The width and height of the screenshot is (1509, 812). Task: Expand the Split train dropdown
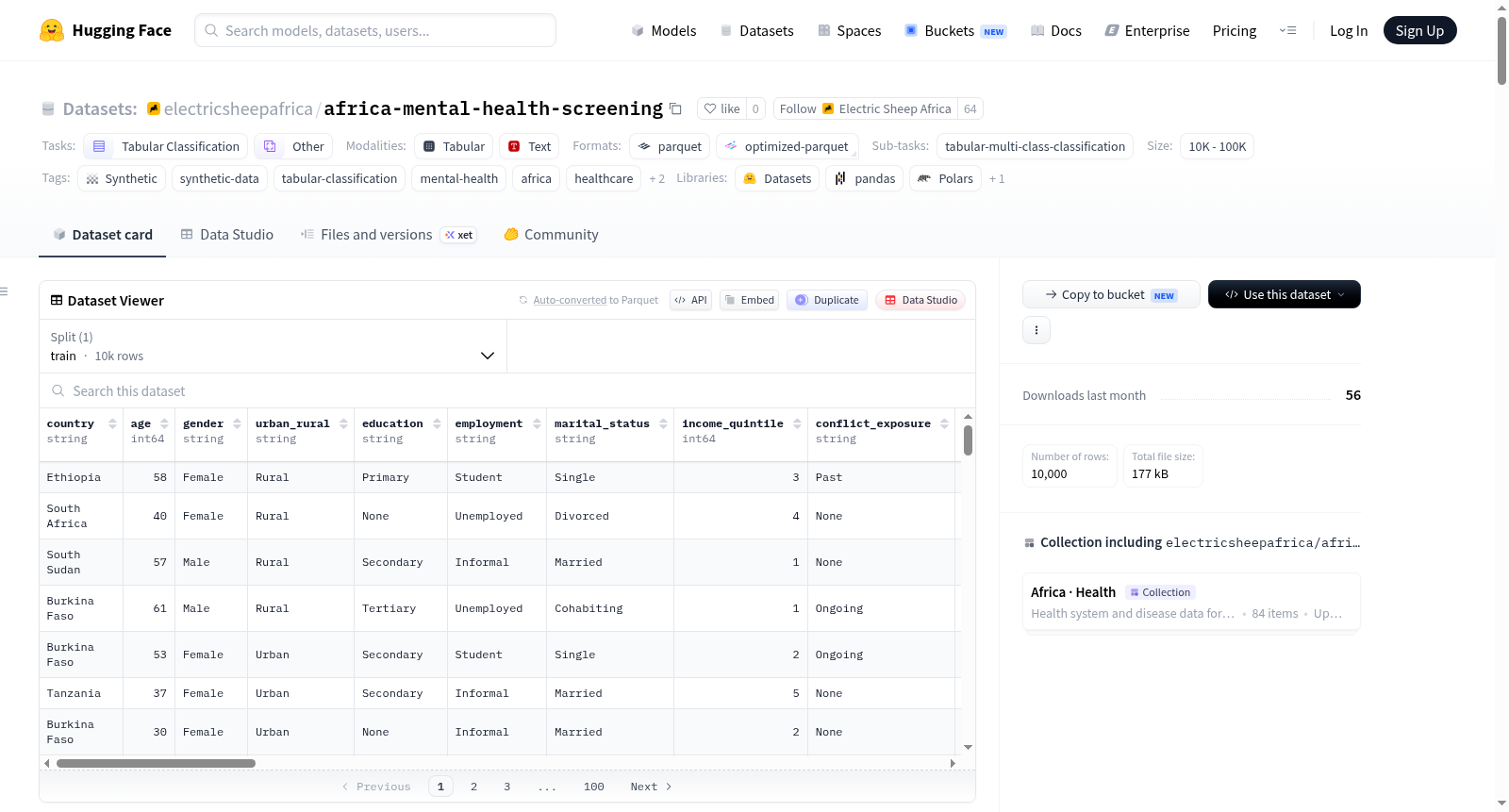pos(273,346)
